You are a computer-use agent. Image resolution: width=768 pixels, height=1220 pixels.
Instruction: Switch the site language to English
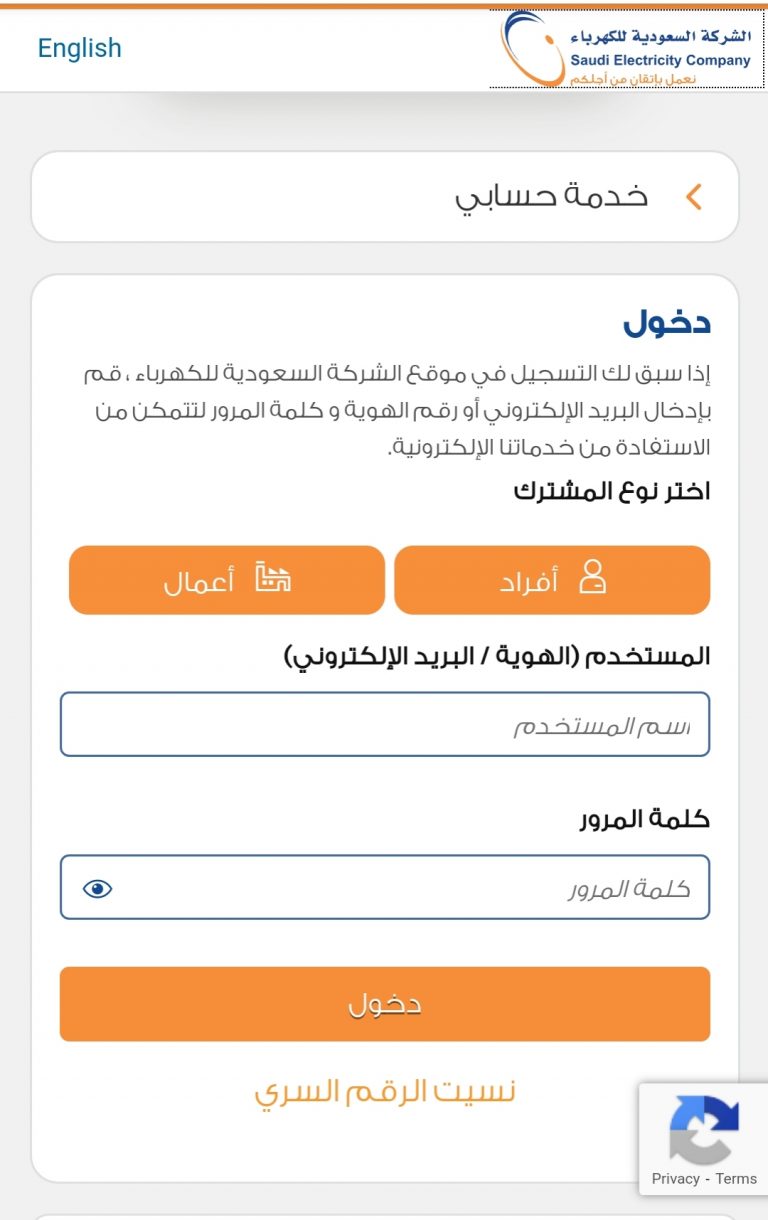coord(79,48)
